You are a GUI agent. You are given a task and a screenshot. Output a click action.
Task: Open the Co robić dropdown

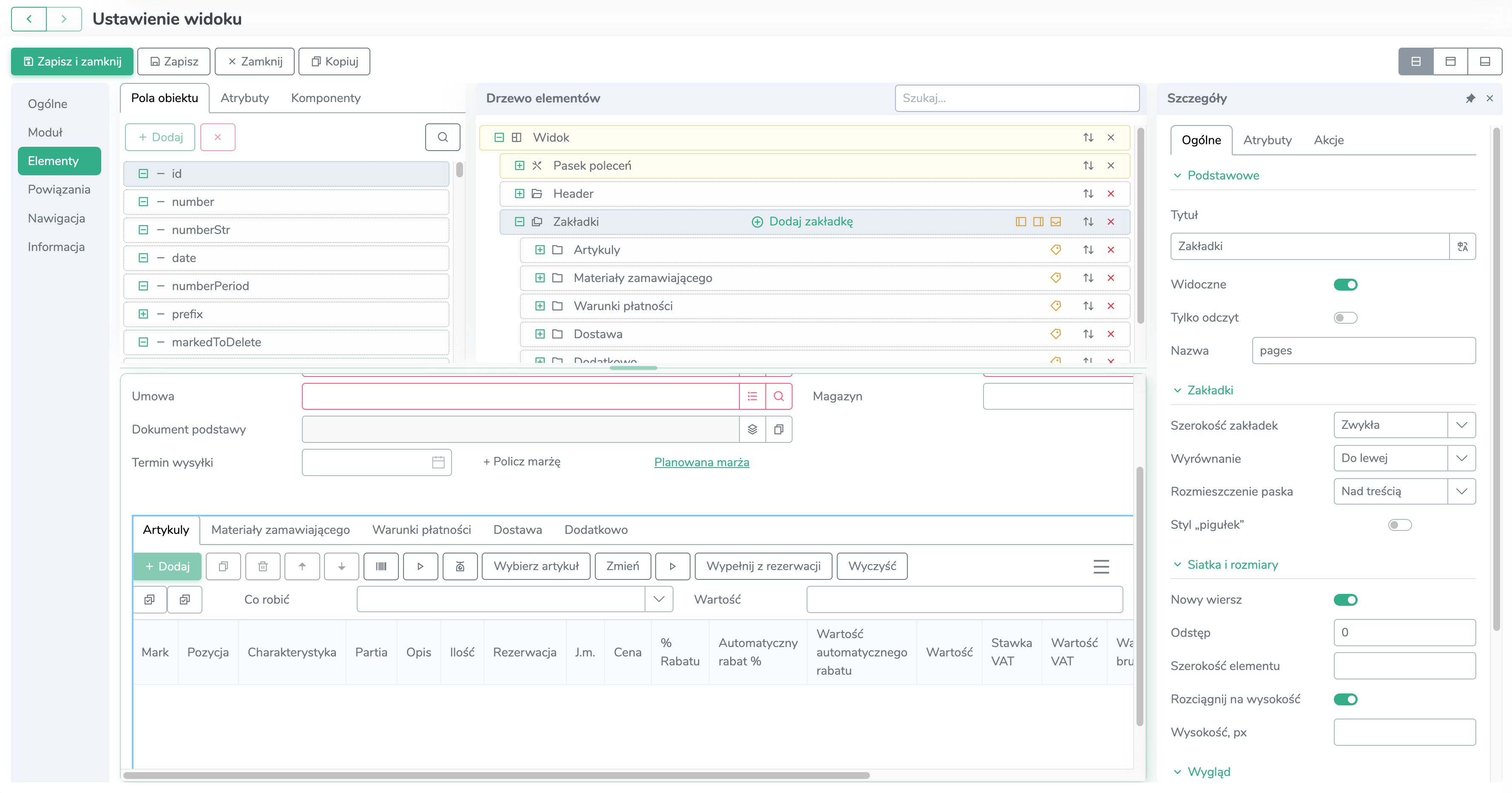(x=659, y=599)
